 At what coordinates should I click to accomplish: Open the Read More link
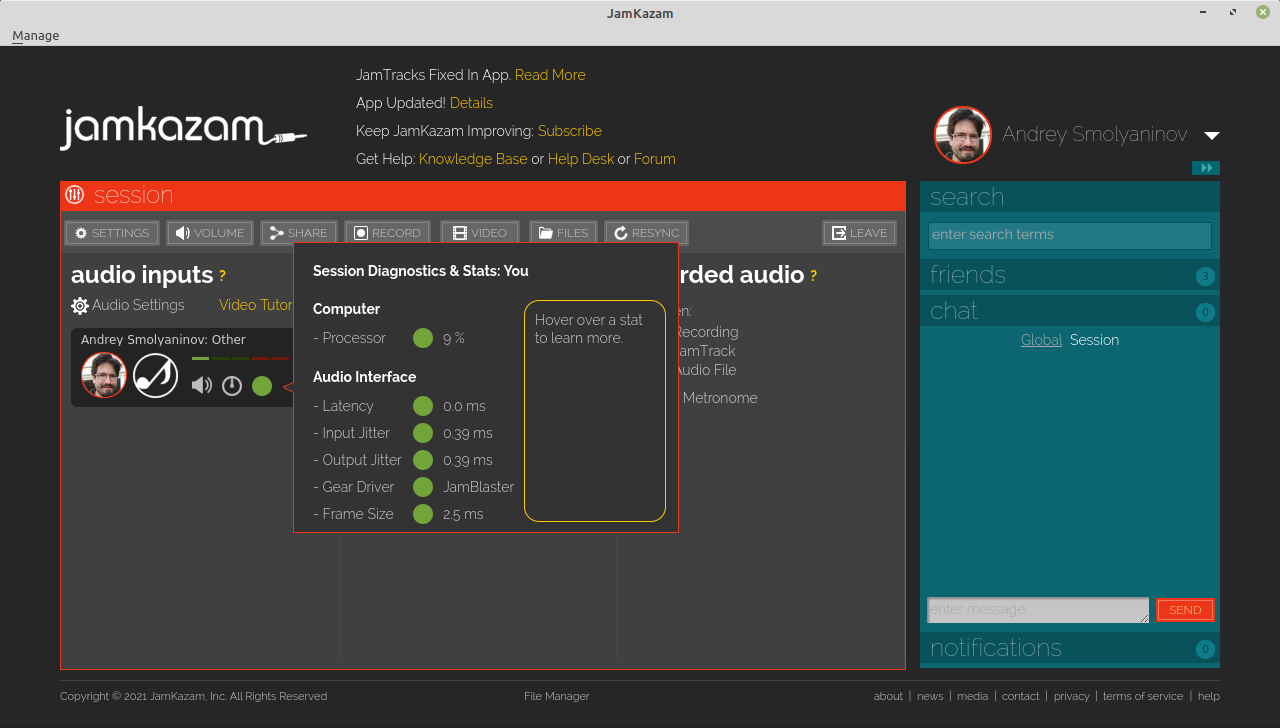coord(550,75)
